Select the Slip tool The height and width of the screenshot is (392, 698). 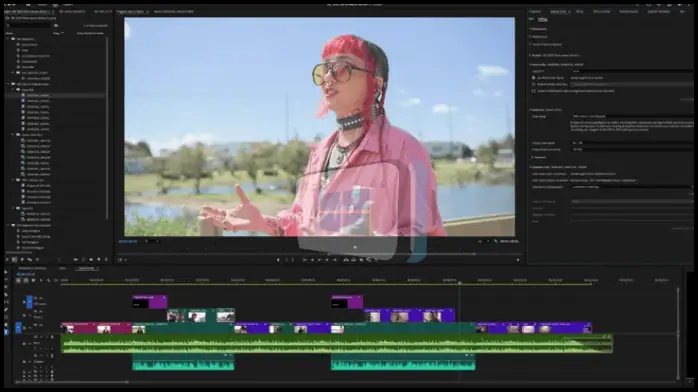6,302
